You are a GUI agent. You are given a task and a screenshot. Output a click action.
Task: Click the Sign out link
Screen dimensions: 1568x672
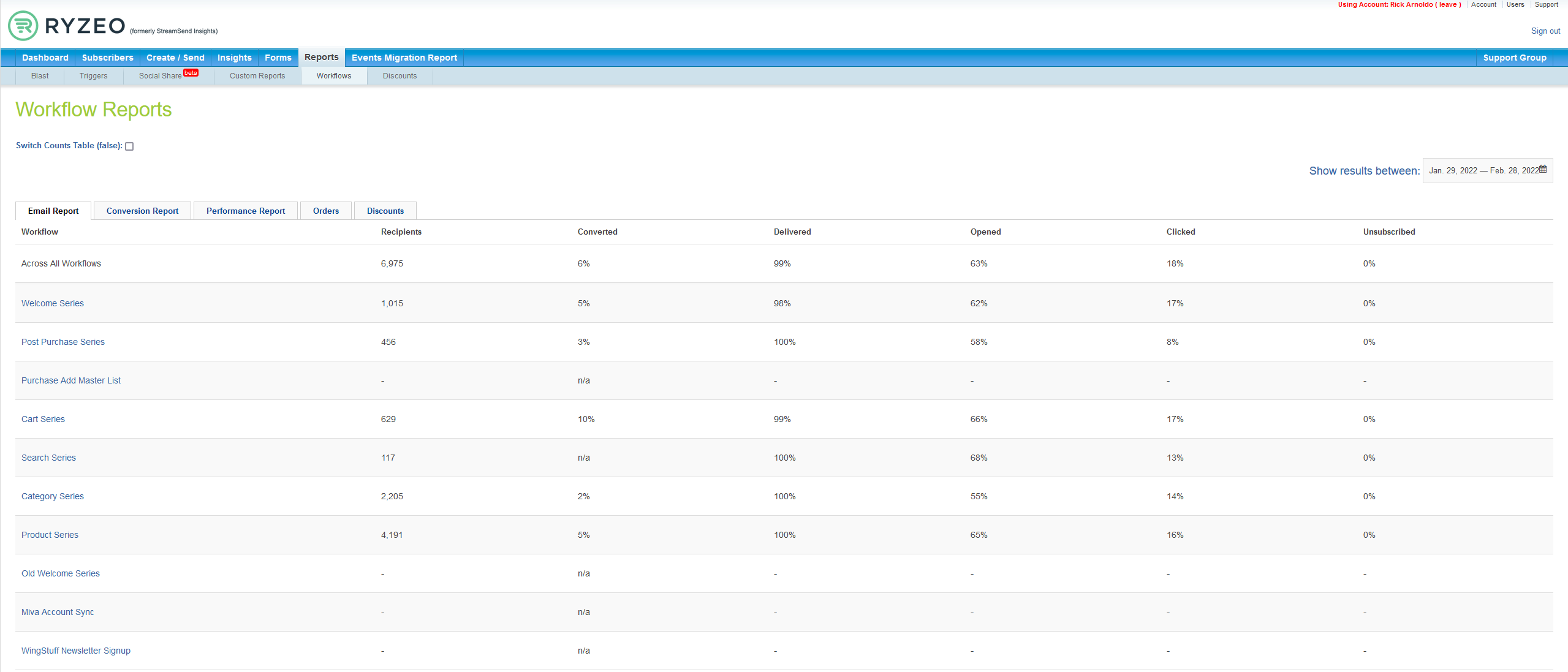1545,31
